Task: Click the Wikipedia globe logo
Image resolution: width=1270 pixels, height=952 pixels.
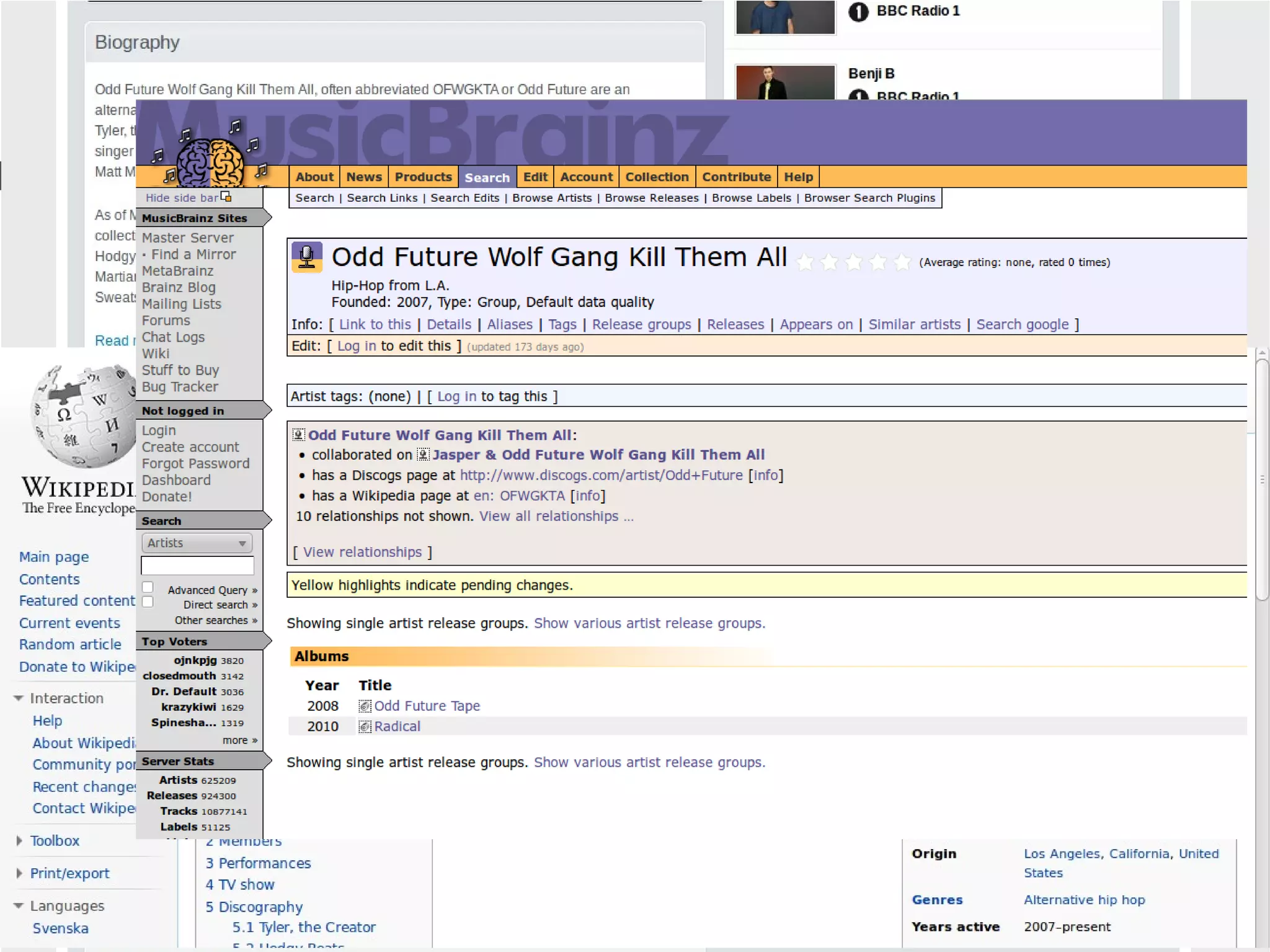Action: coord(84,417)
